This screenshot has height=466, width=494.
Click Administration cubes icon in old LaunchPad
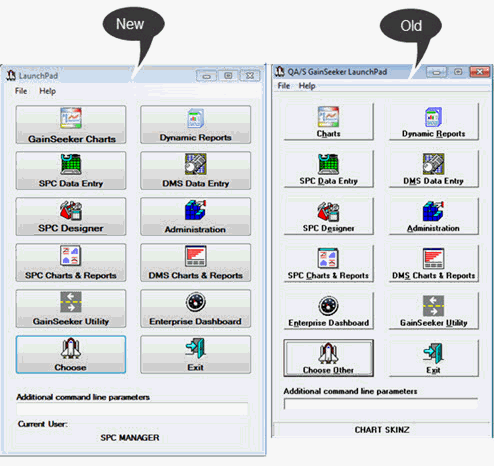[x=433, y=211]
